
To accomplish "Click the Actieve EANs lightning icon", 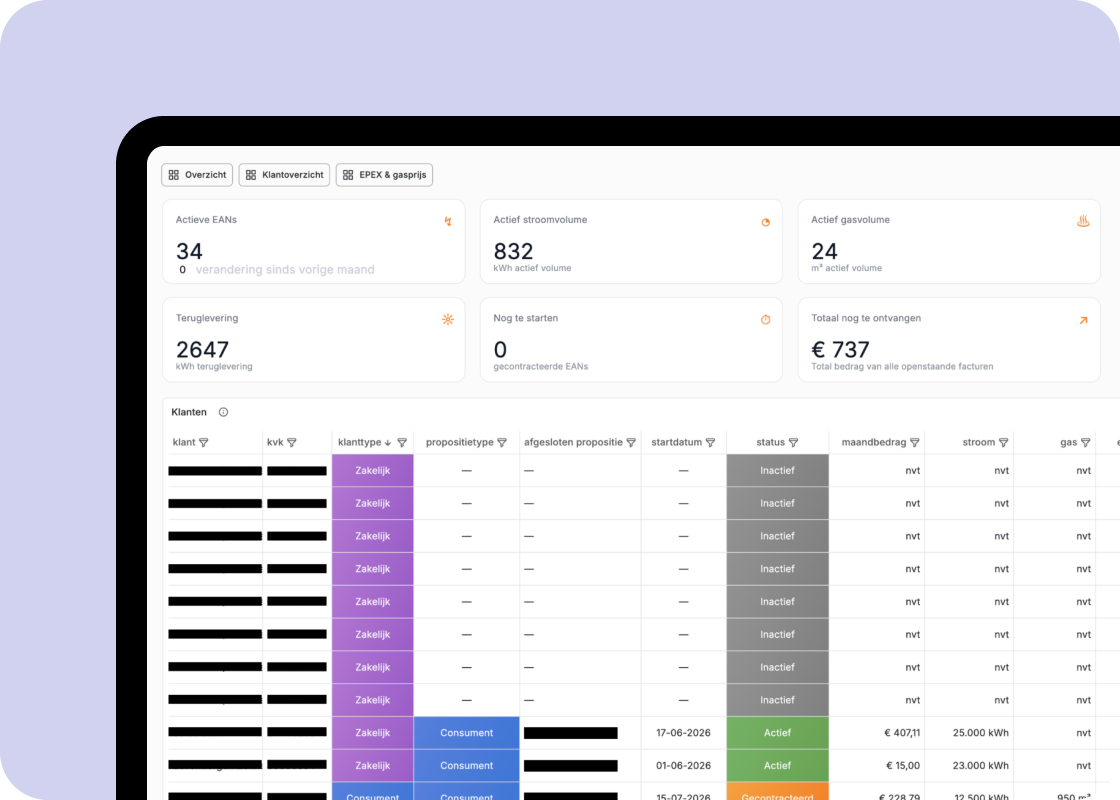I will tap(448, 221).
